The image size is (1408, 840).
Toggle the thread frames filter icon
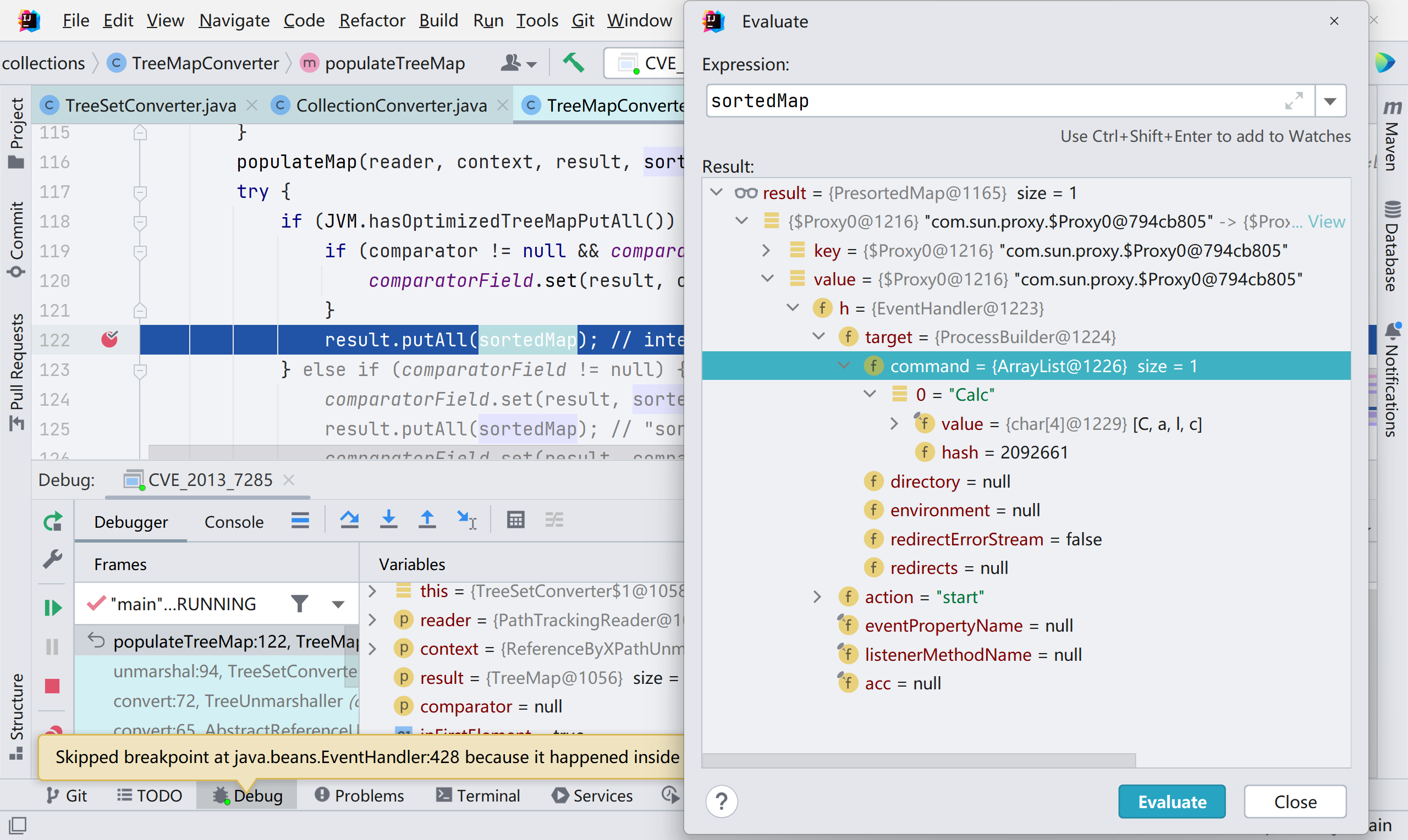[x=300, y=604]
